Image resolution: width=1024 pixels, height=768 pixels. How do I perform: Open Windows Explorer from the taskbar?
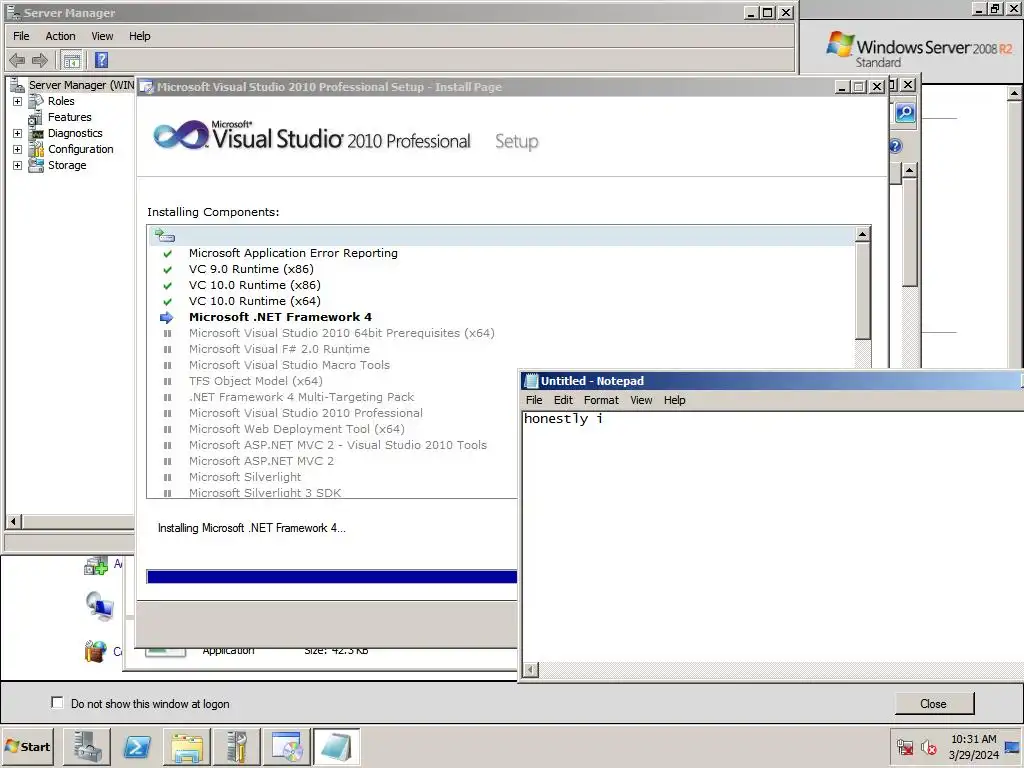click(187, 747)
